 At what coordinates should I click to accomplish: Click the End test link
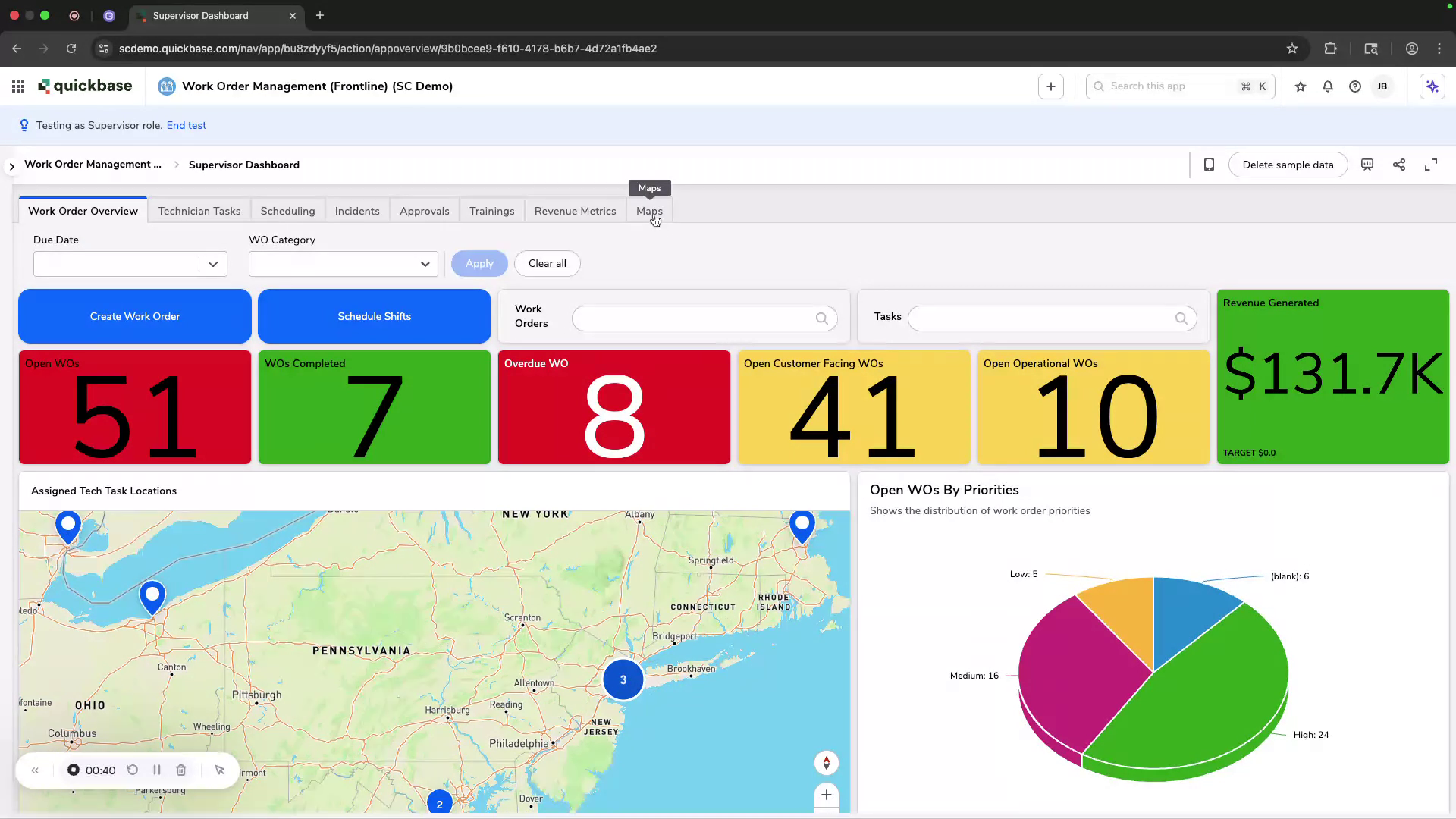pos(186,125)
